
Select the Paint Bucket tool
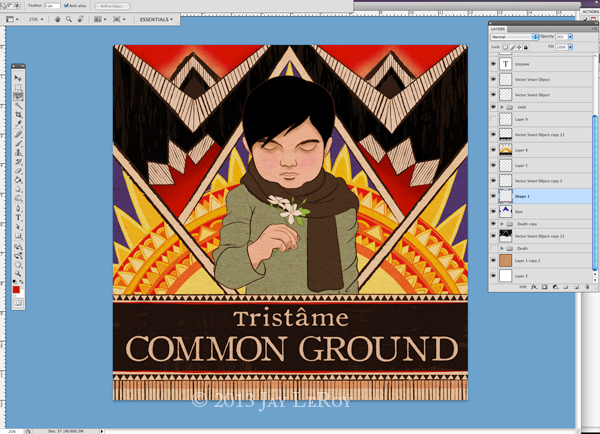(x=18, y=180)
